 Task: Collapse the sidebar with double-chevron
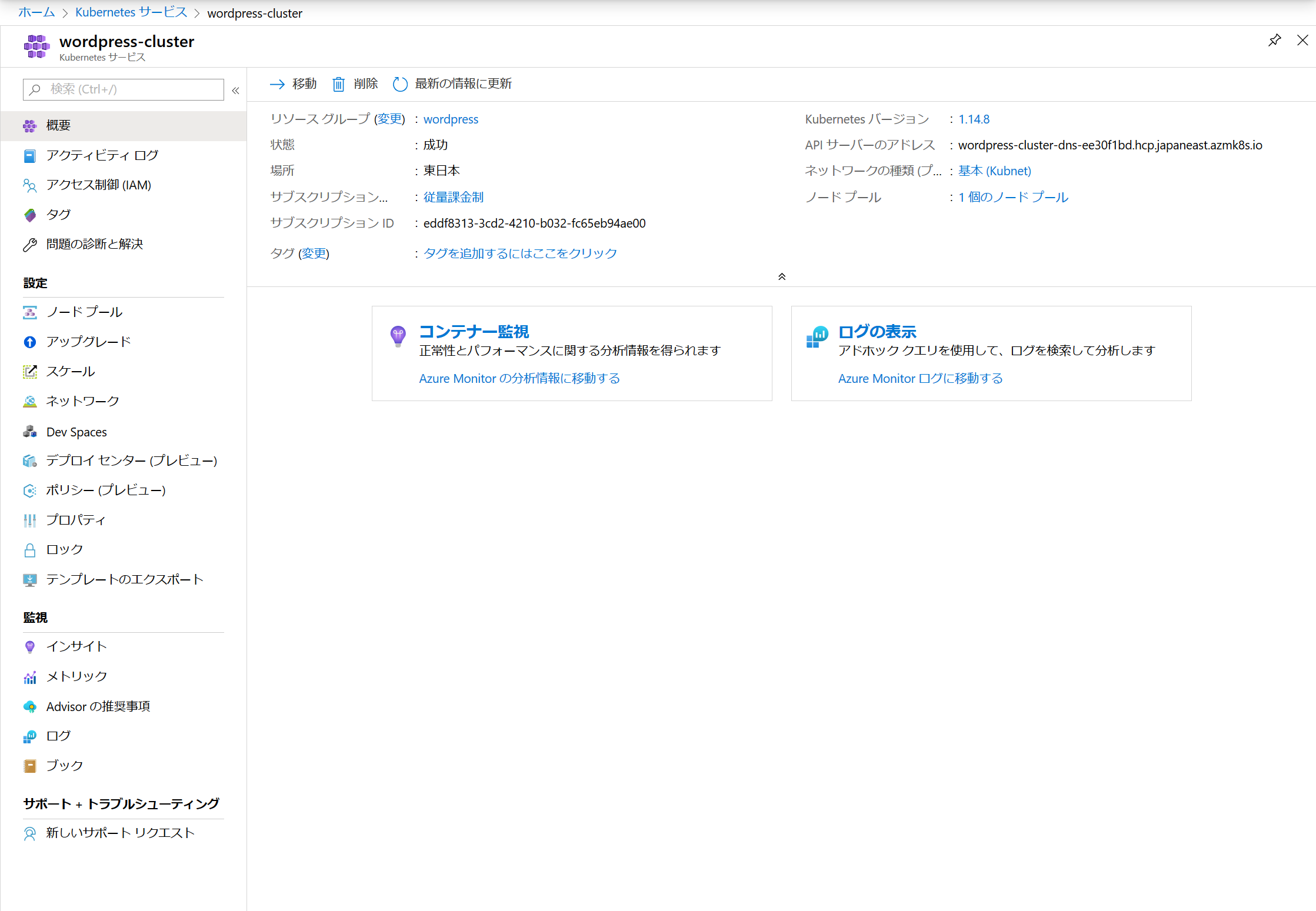tap(235, 90)
